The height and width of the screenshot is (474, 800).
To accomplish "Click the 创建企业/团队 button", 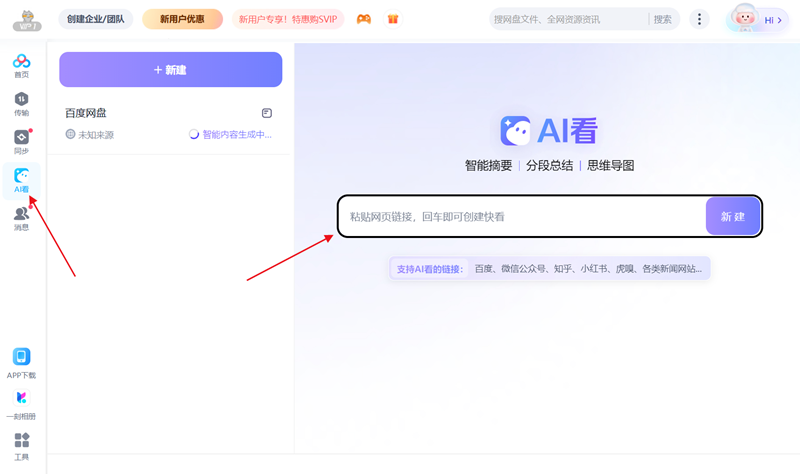I will (x=95, y=19).
